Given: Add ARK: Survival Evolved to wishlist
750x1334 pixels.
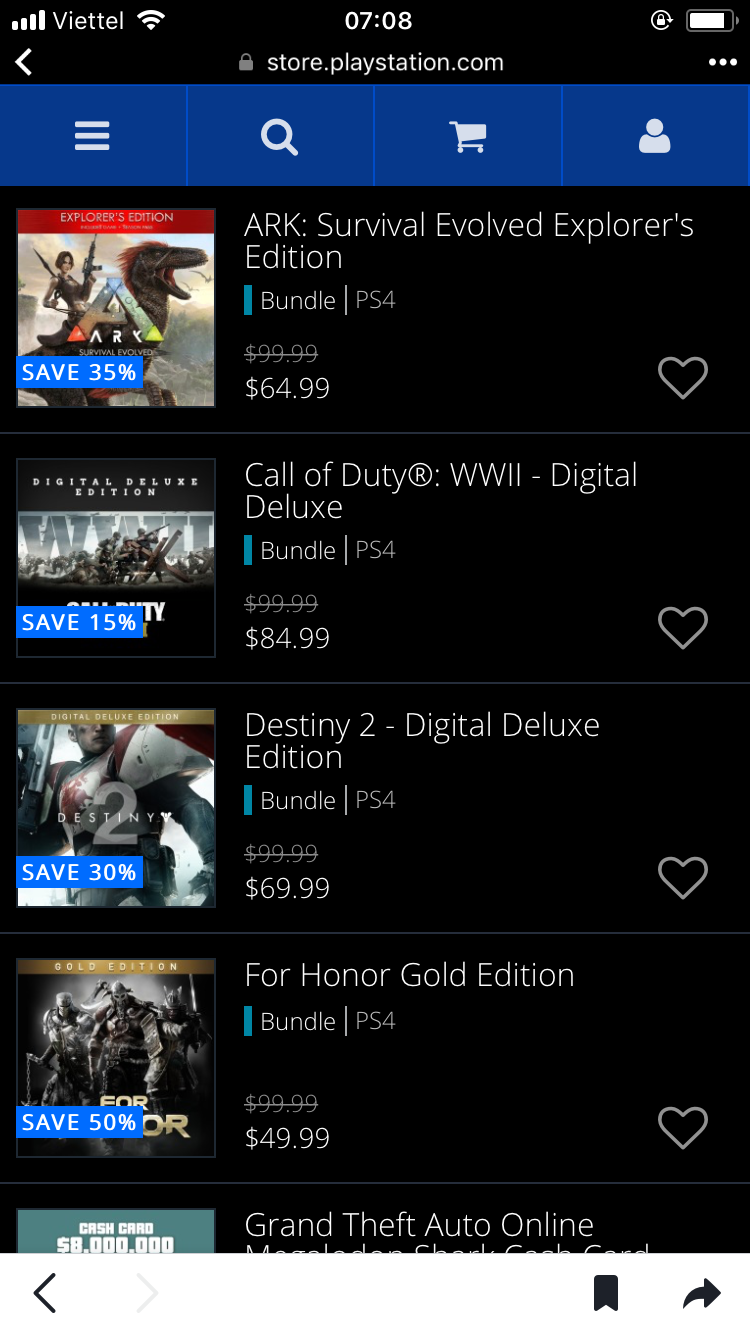Looking at the screenshot, I should coord(683,377).
